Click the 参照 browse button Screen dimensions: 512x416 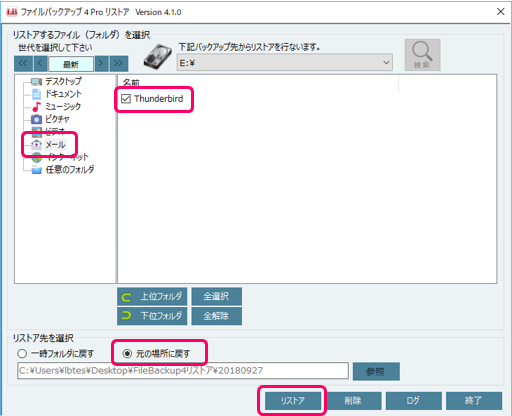click(376, 371)
